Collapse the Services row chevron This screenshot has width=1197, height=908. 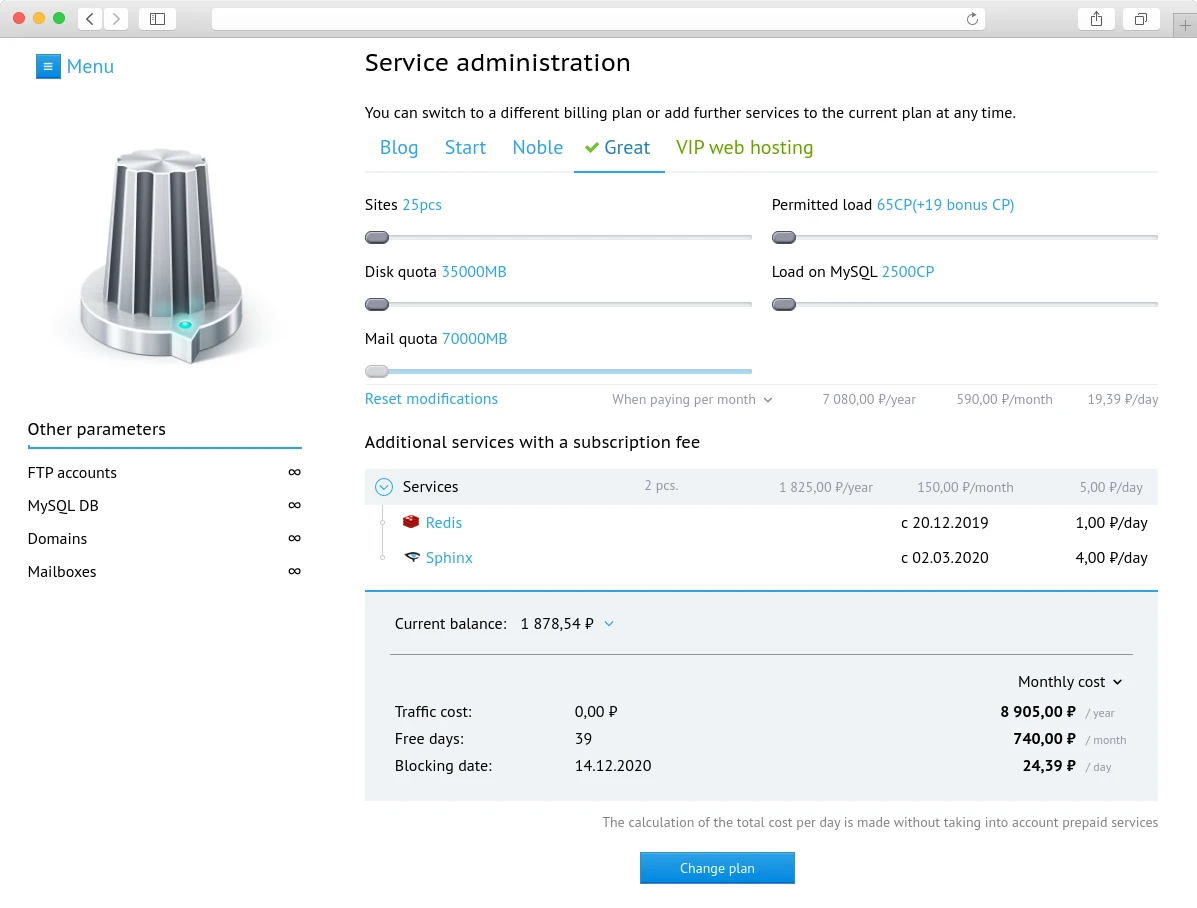pos(383,486)
